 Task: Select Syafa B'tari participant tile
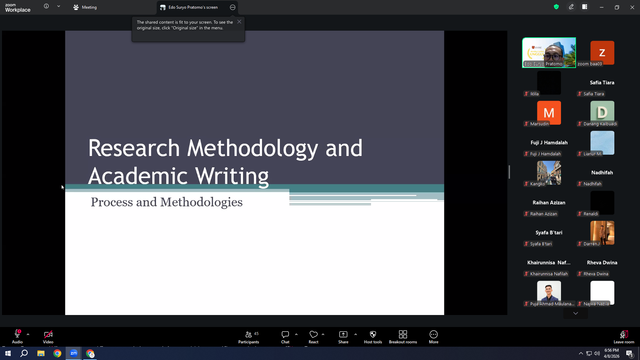(549, 233)
